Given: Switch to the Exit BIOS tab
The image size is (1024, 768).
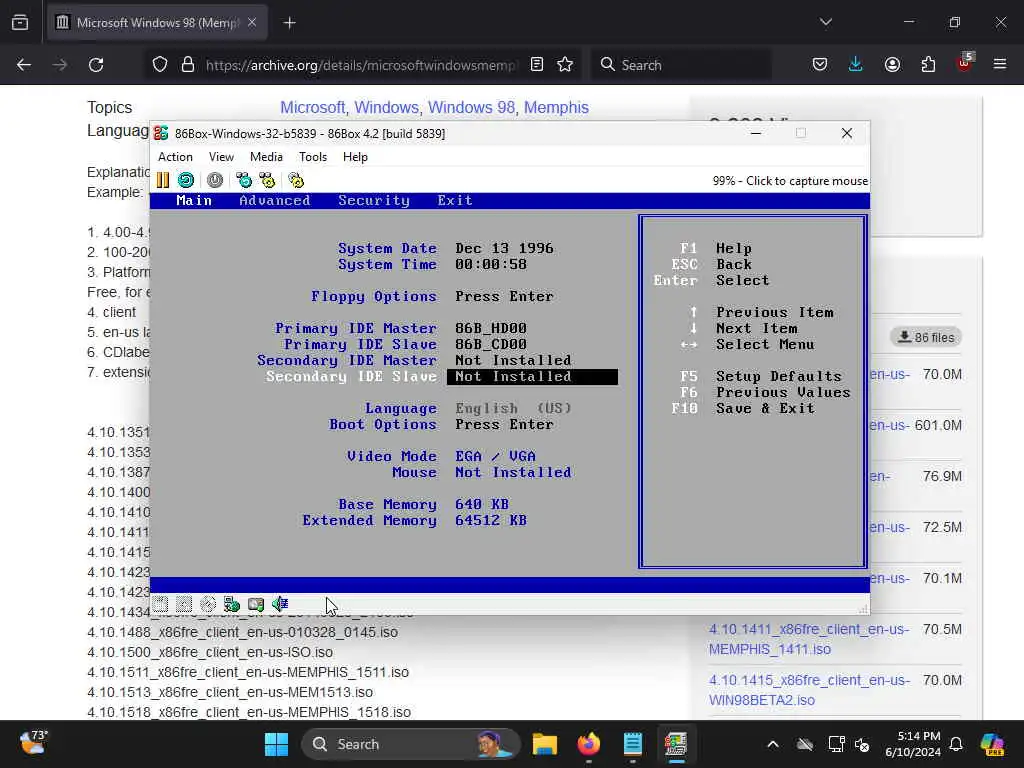Looking at the screenshot, I should pos(455,200).
